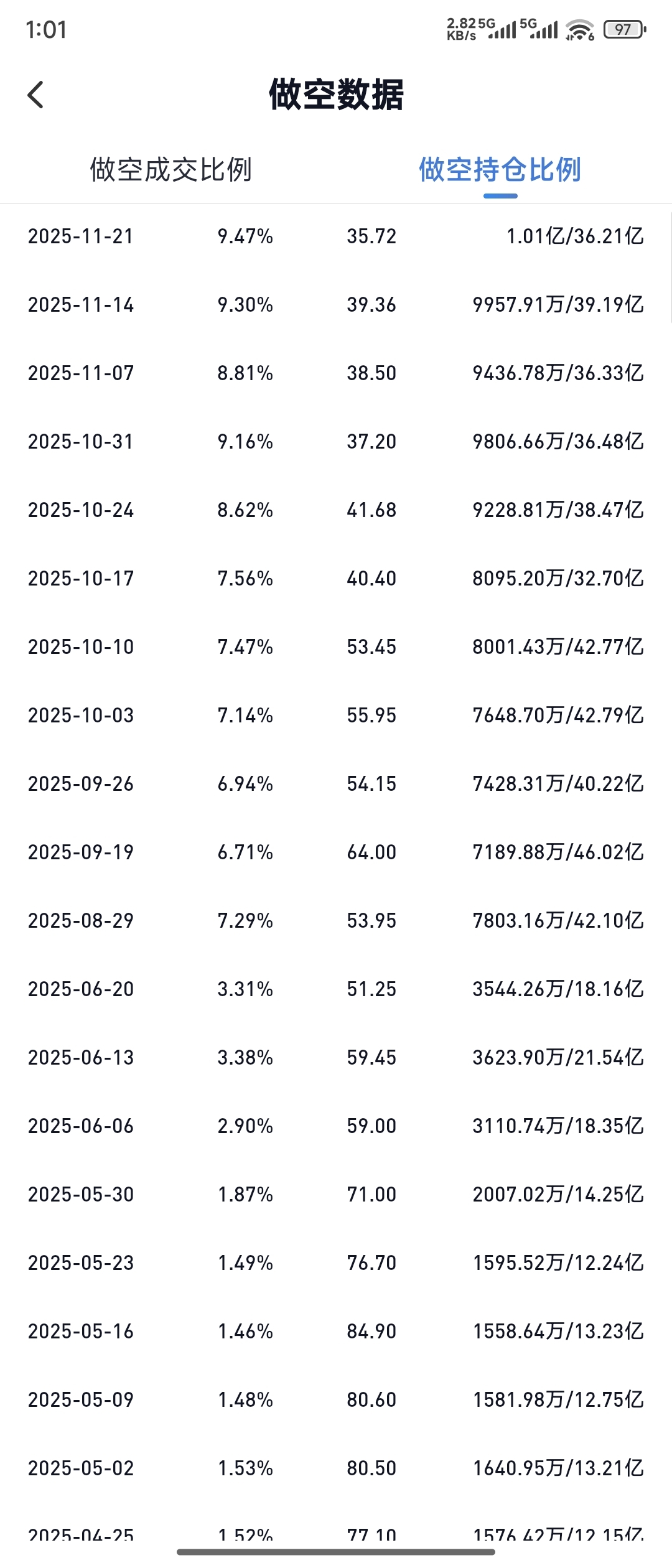Tap the back arrow icon
This screenshot has height=1568, width=672.
pos(35,95)
